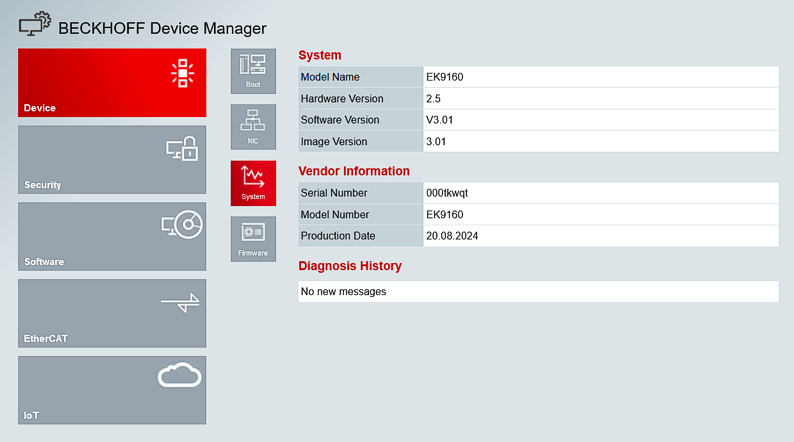Select the Boot icon

coord(253,71)
